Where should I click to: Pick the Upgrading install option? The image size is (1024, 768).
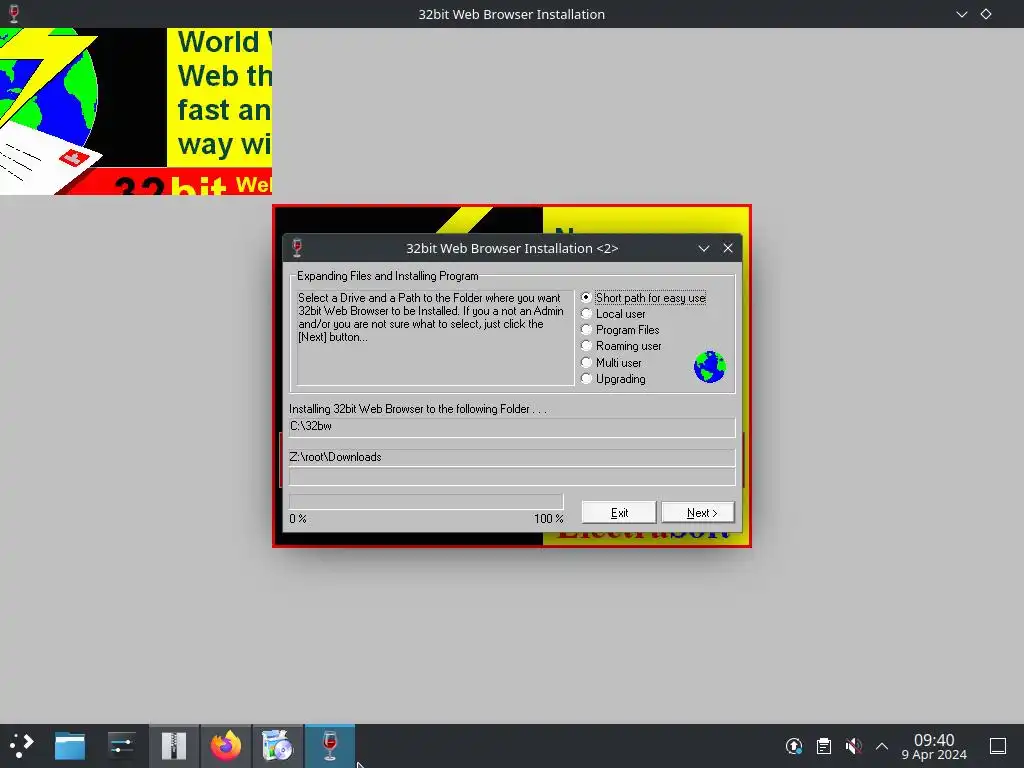tap(613, 379)
